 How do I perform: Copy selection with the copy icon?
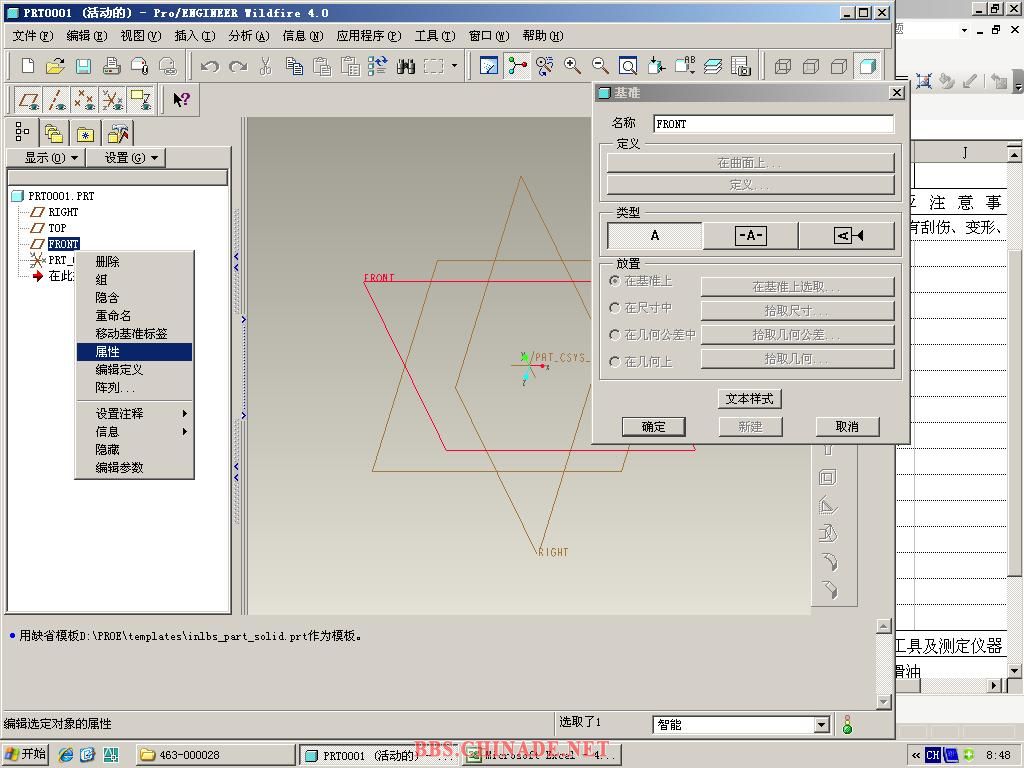[294, 66]
